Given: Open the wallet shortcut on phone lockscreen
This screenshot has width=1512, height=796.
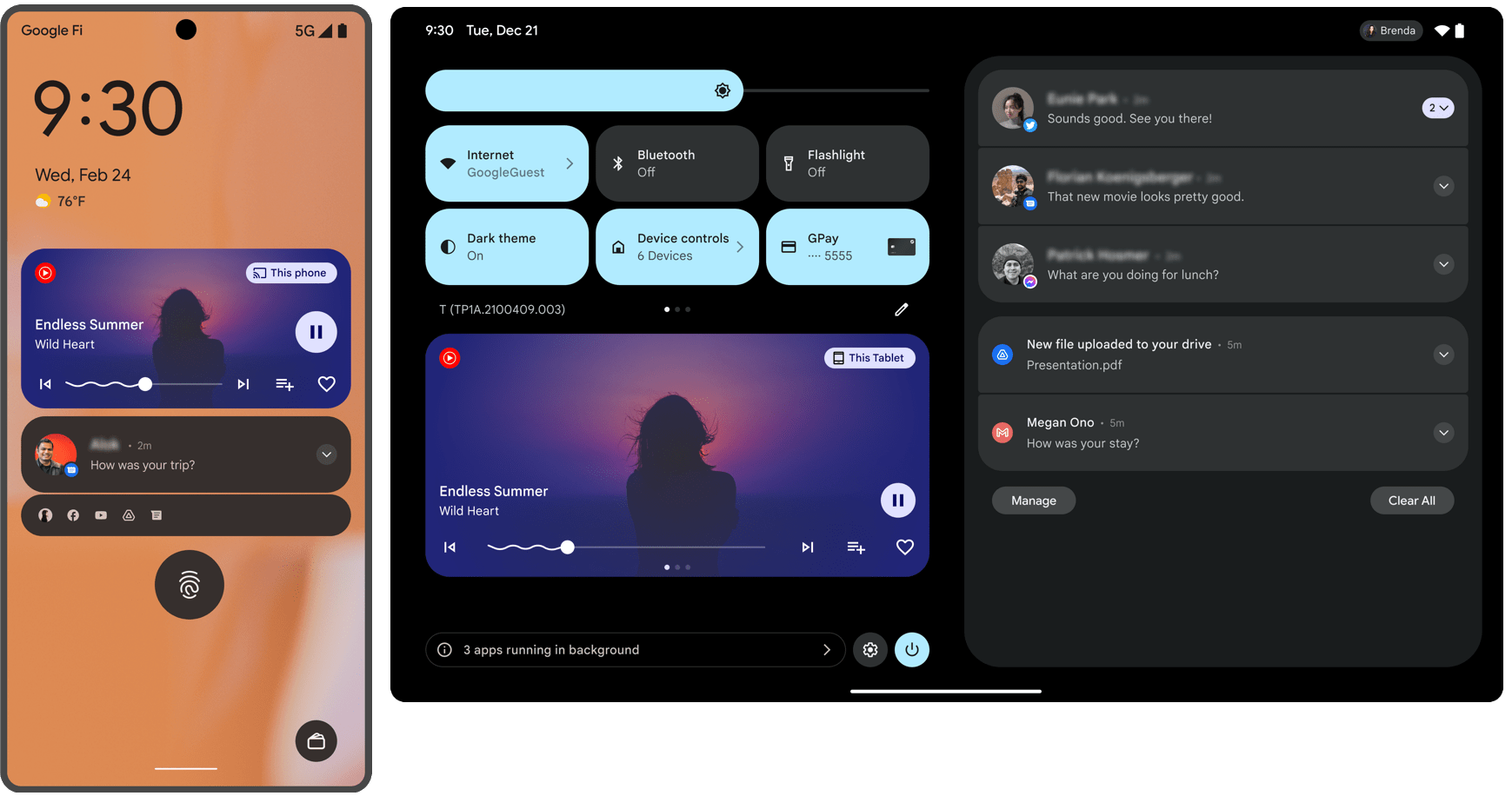Looking at the screenshot, I should click(x=316, y=741).
